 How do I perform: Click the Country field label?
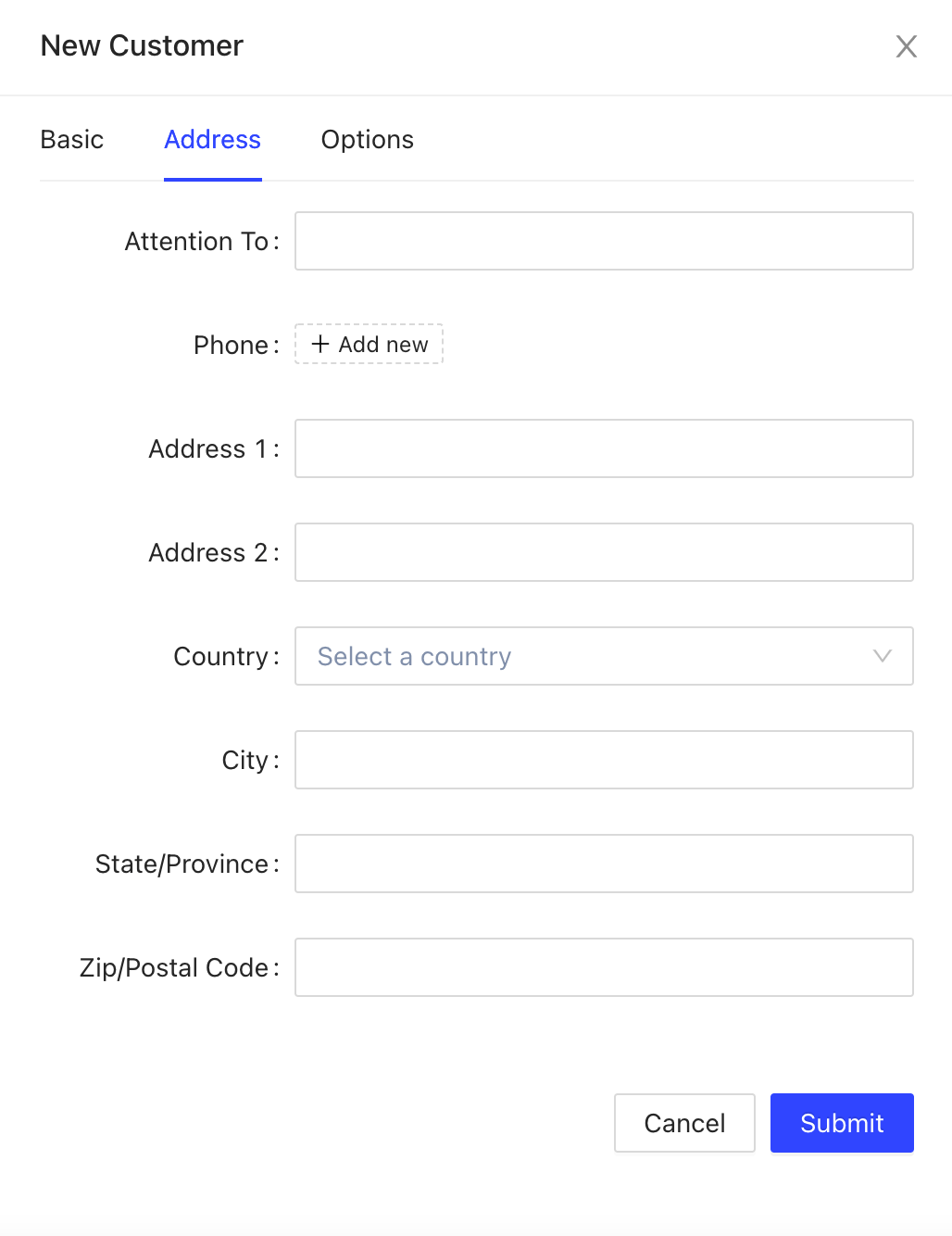click(220, 657)
